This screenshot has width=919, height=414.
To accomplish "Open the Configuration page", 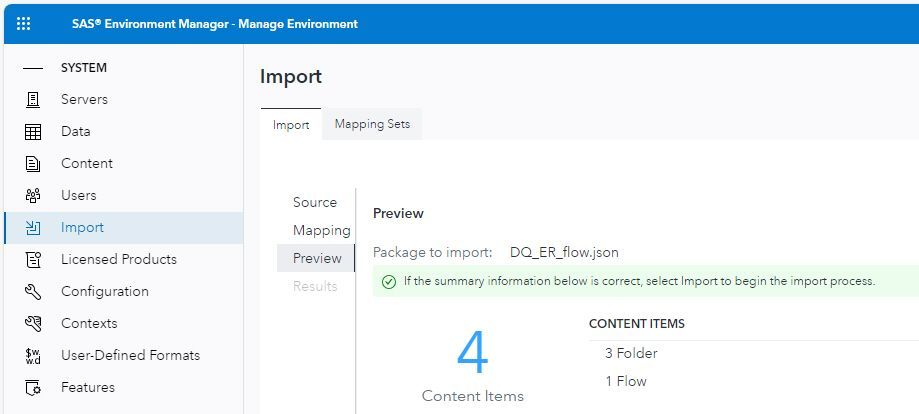I will [104, 291].
